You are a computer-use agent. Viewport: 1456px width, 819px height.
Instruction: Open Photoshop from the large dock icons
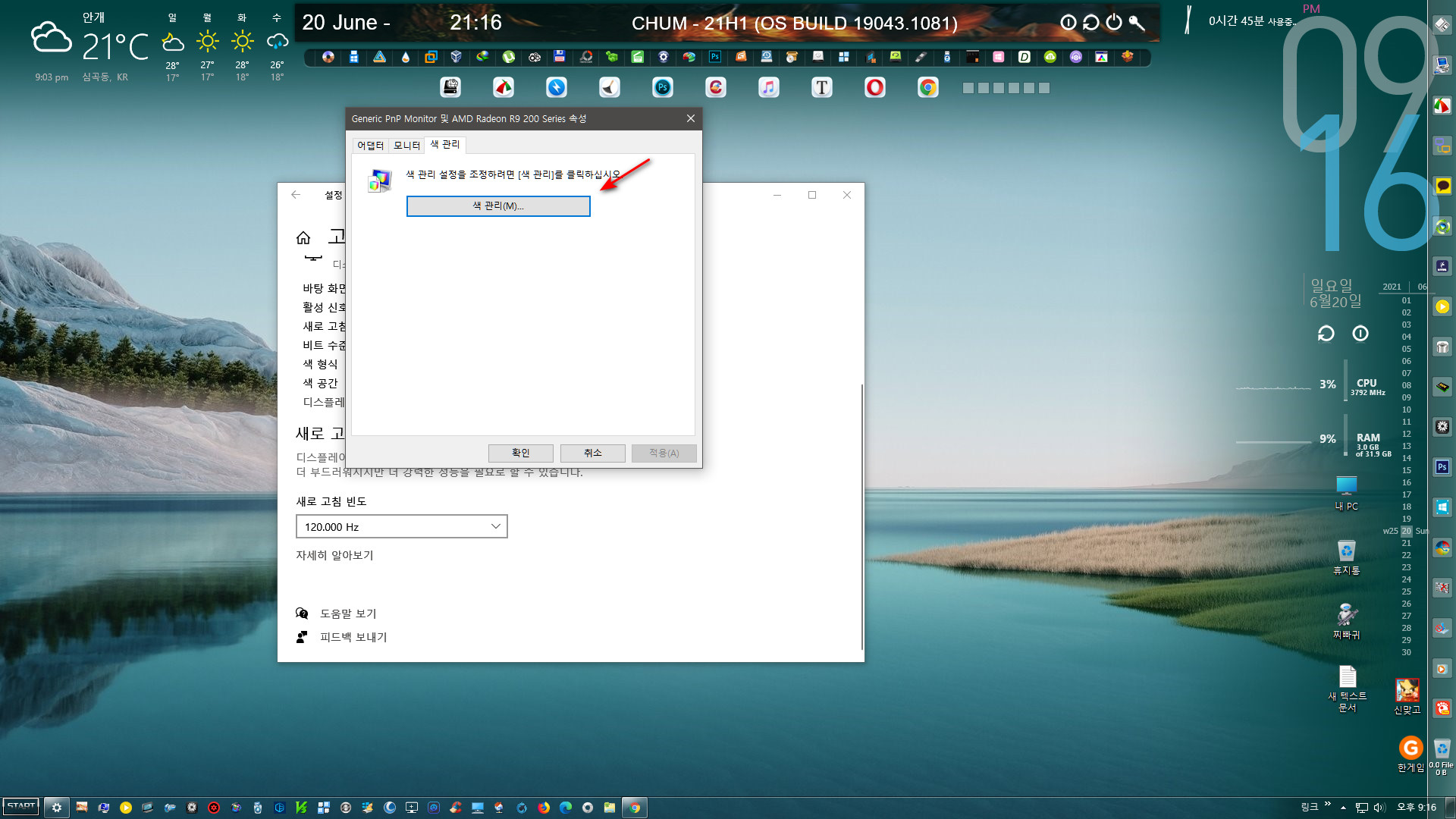pyautogui.click(x=663, y=88)
